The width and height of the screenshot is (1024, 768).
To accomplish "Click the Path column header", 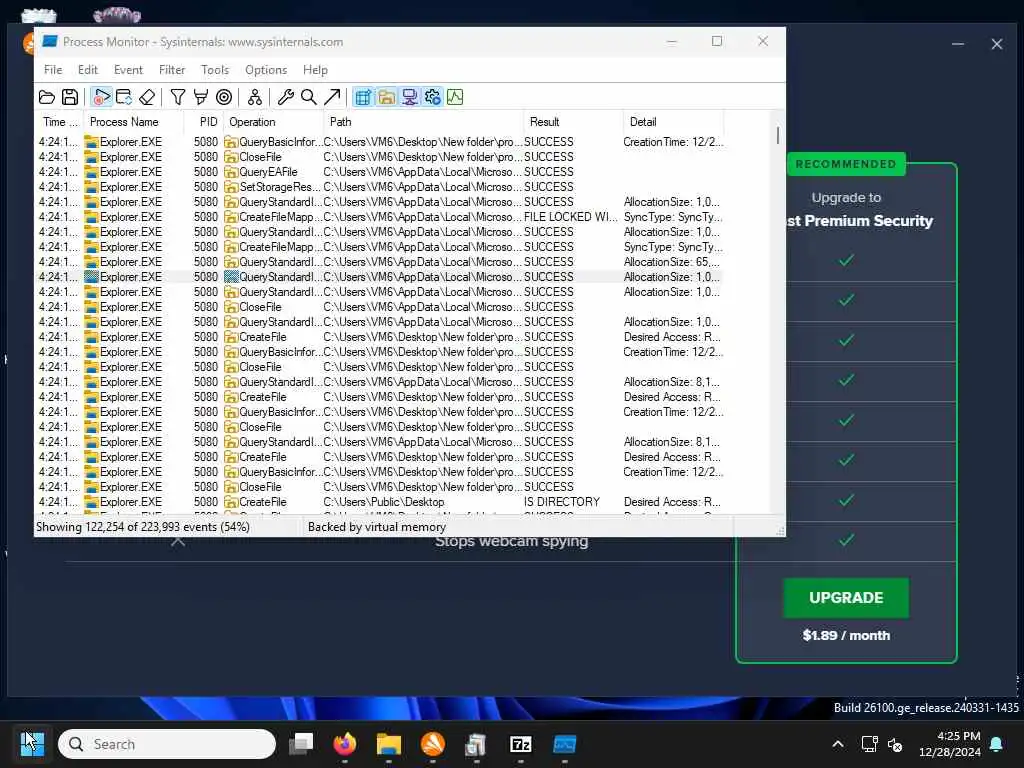I will pyautogui.click(x=423, y=121).
